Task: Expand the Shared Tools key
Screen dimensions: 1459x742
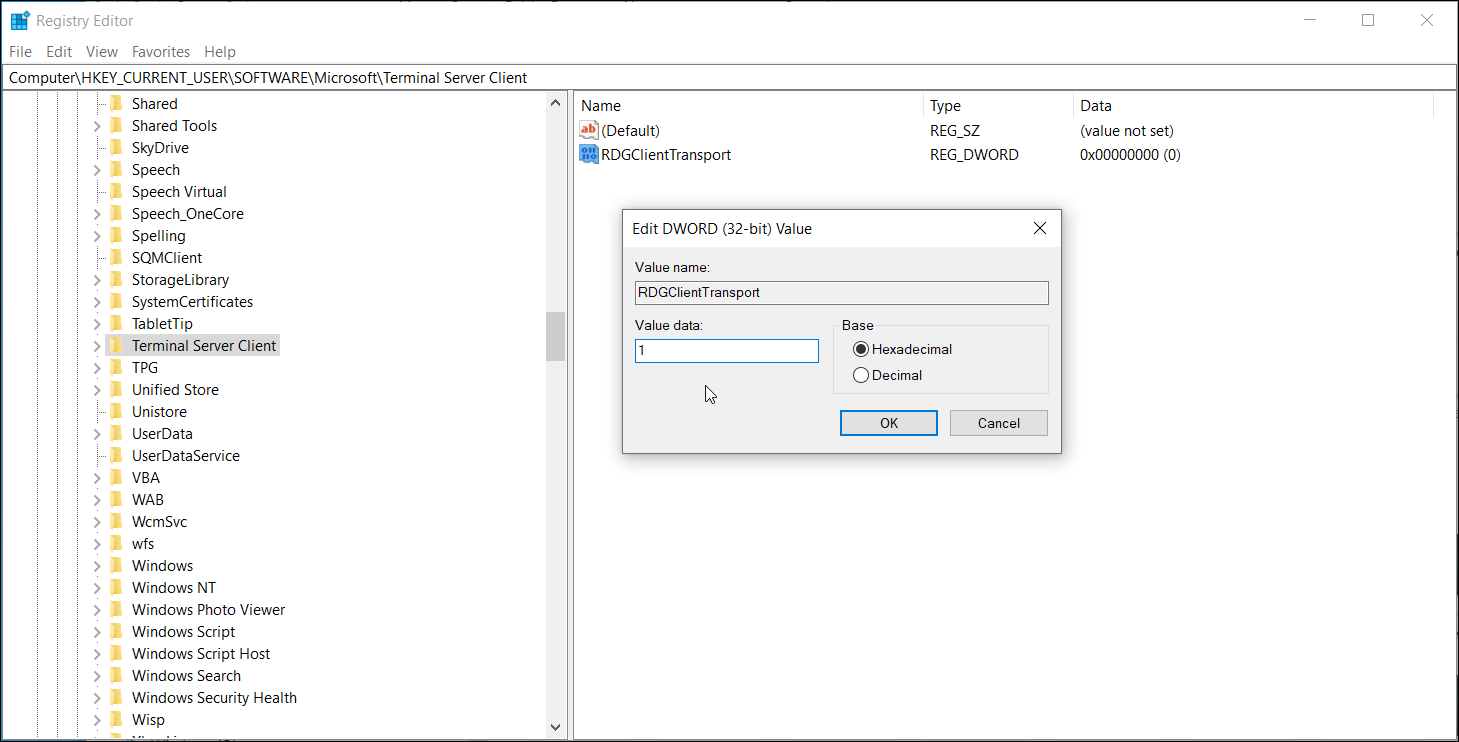Action: click(97, 126)
